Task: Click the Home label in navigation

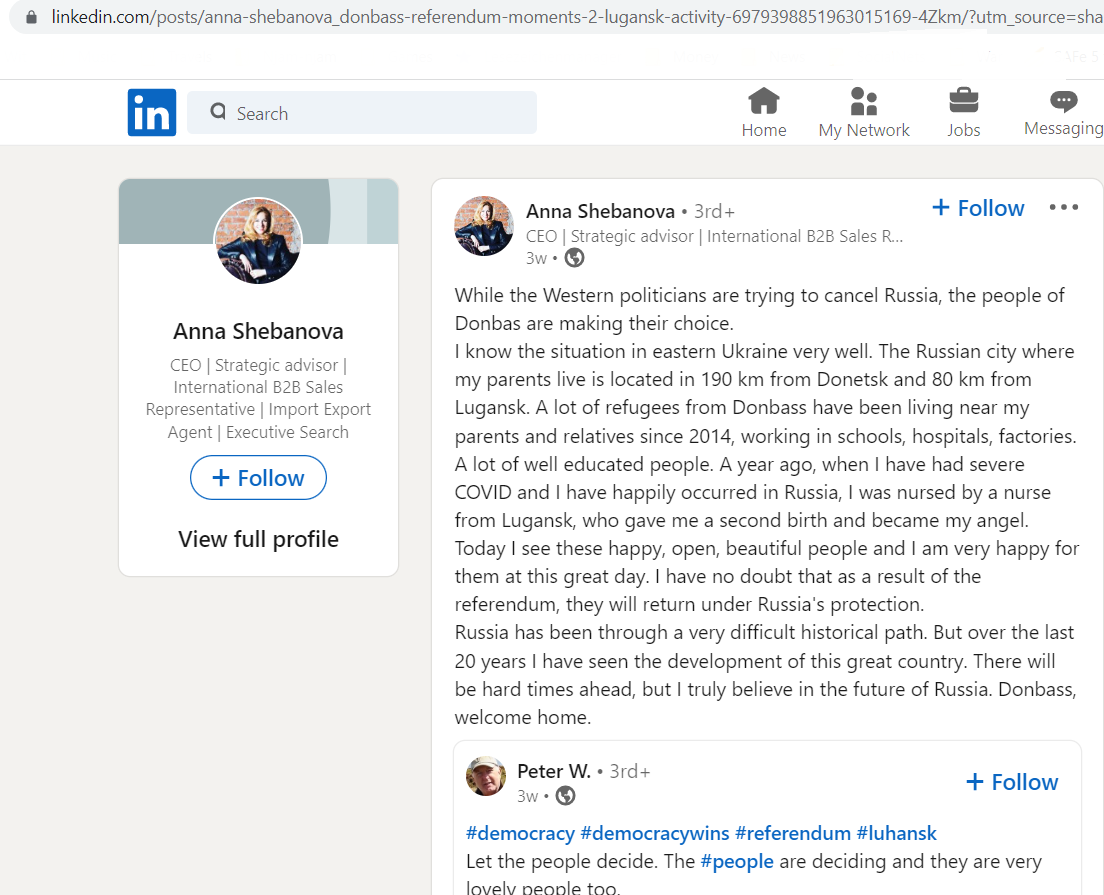Action: pos(764,130)
